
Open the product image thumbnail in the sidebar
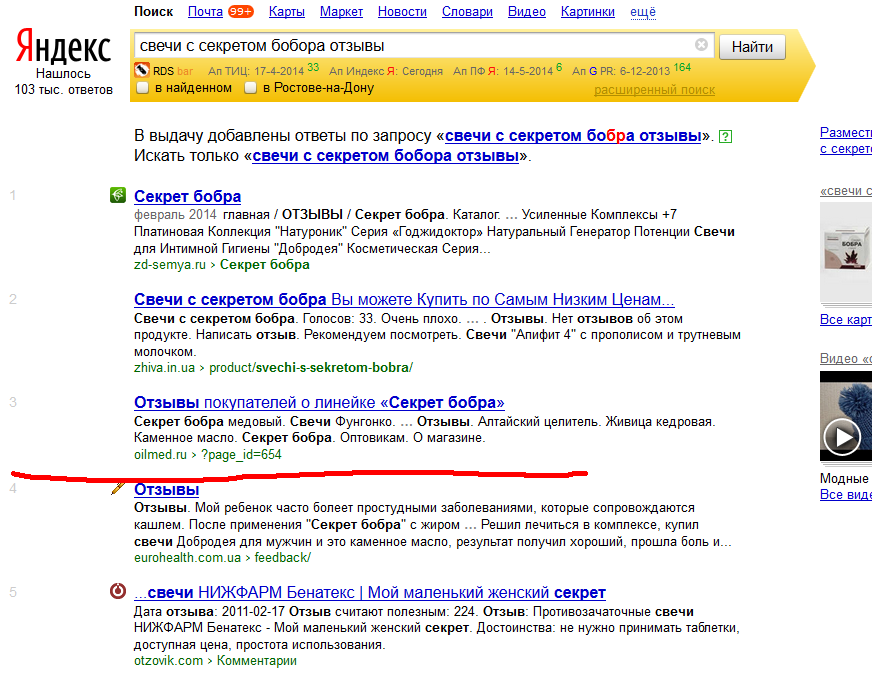click(x=845, y=252)
